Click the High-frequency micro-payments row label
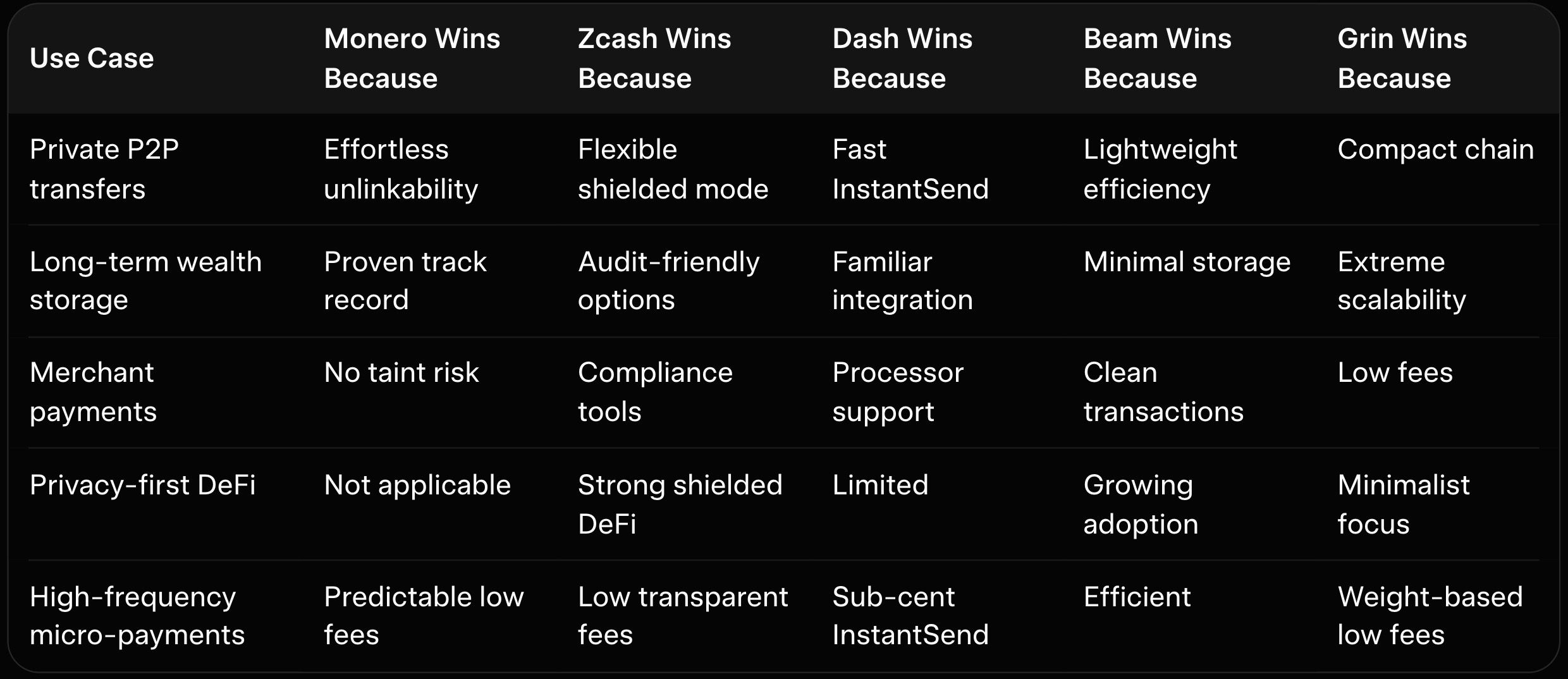The height and width of the screenshot is (679, 1568). 137,615
